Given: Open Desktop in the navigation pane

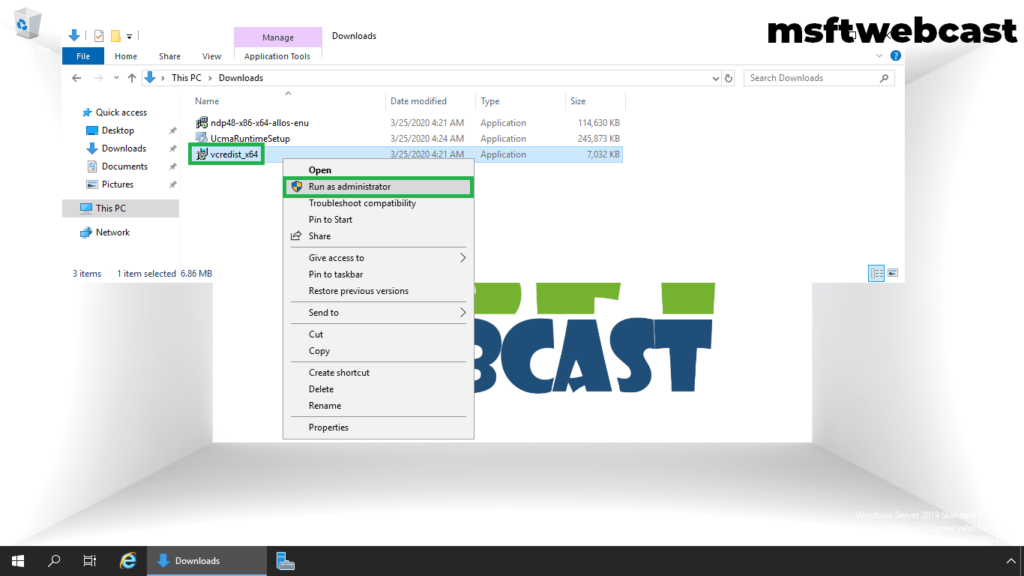Looking at the screenshot, I should (x=118, y=131).
